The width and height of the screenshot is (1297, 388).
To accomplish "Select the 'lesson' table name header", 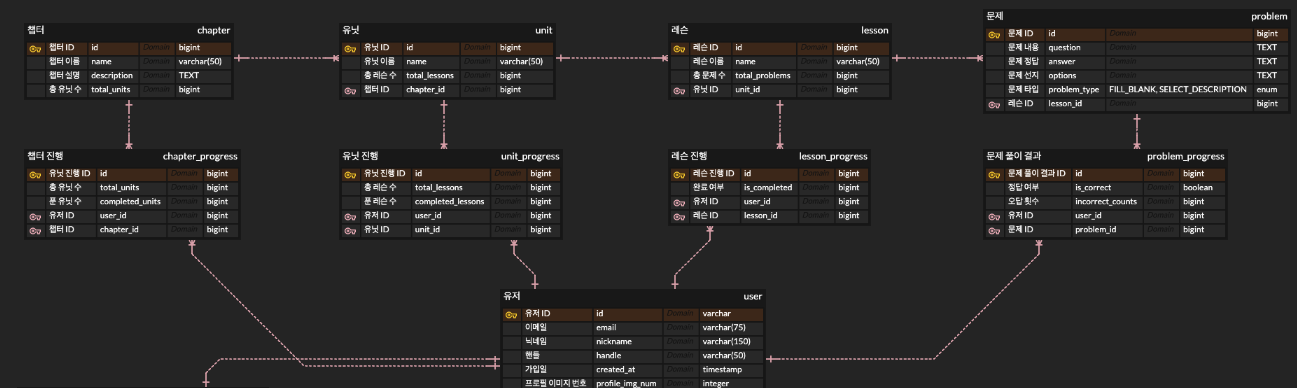I will click(x=874, y=31).
